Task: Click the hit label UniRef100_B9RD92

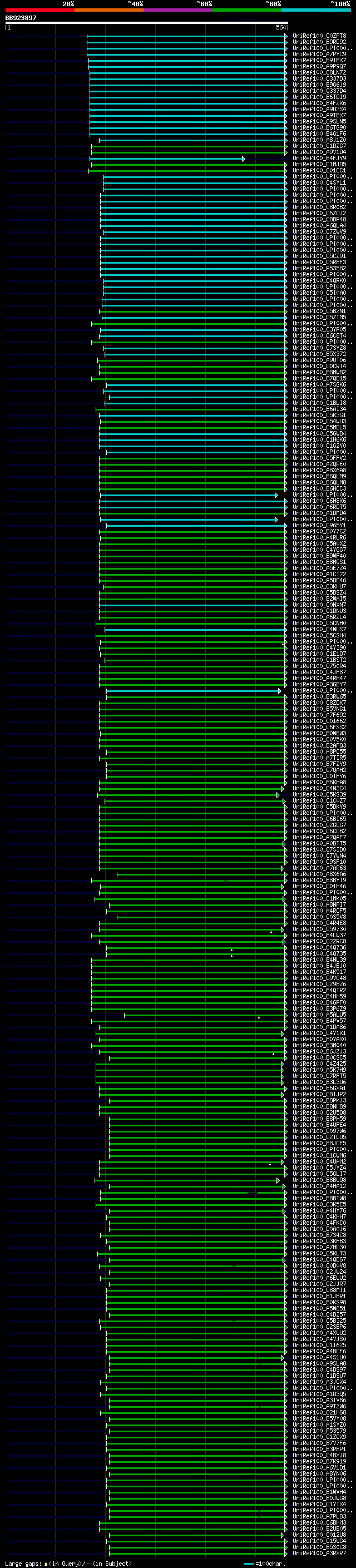Action: click(319, 42)
